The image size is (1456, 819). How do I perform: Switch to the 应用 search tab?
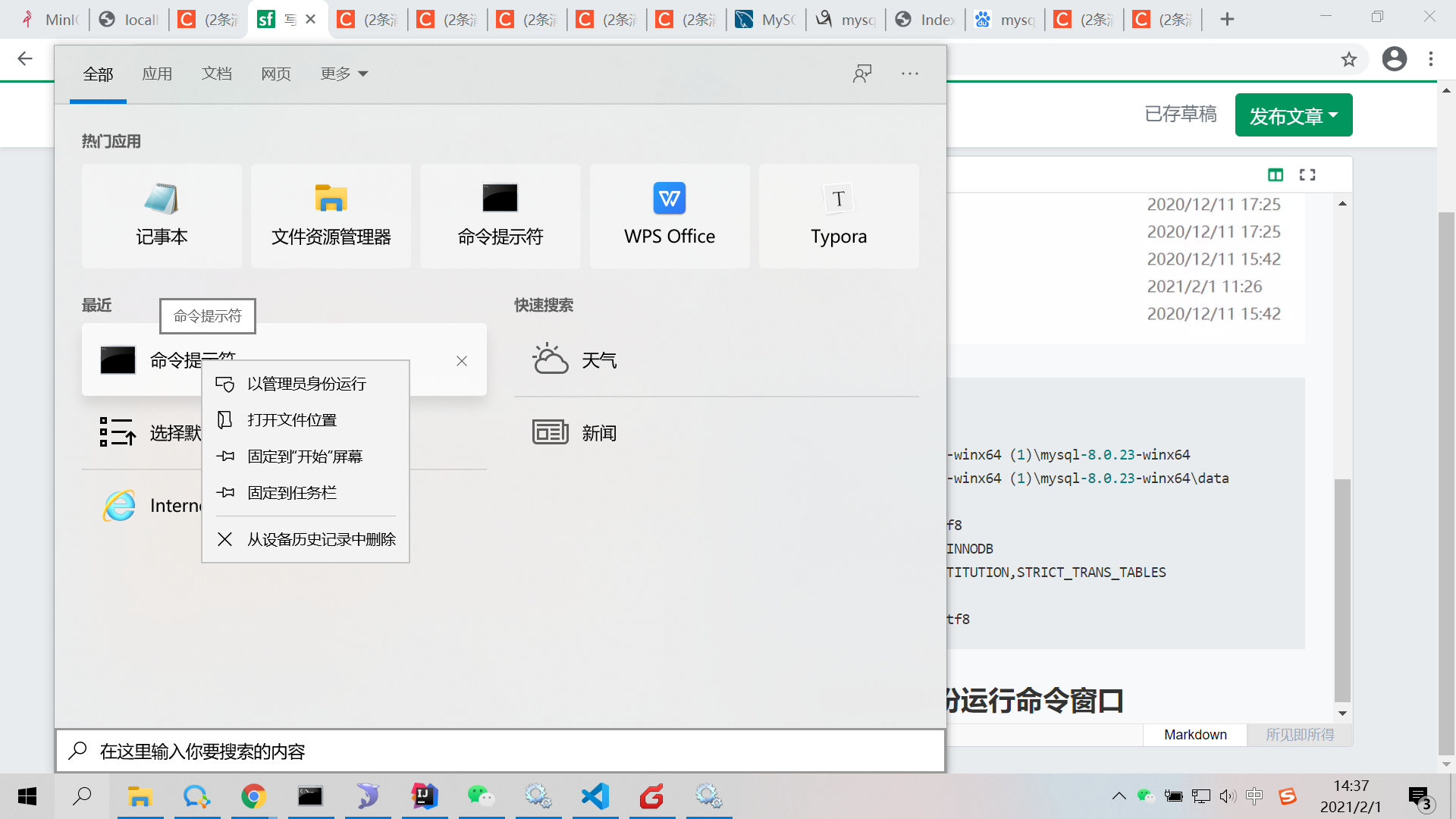click(157, 74)
